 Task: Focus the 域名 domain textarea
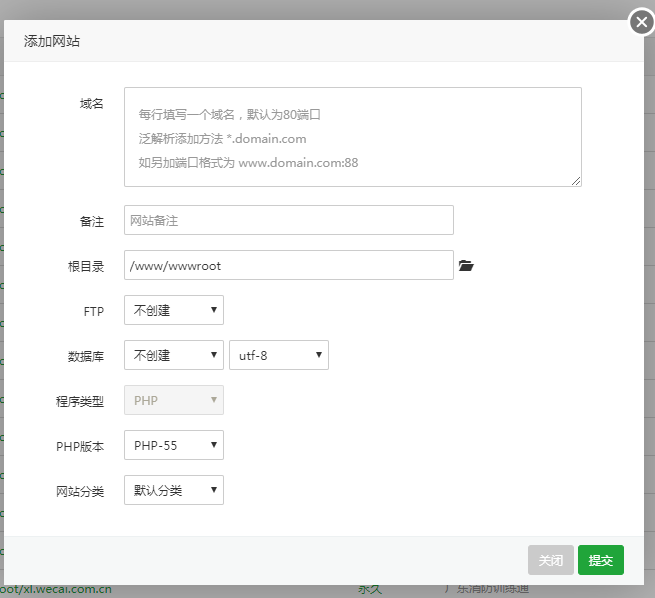(353, 137)
